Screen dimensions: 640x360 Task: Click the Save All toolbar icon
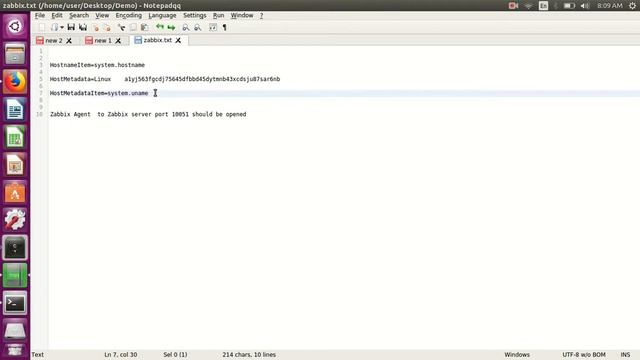pyautogui.click(x=83, y=27)
